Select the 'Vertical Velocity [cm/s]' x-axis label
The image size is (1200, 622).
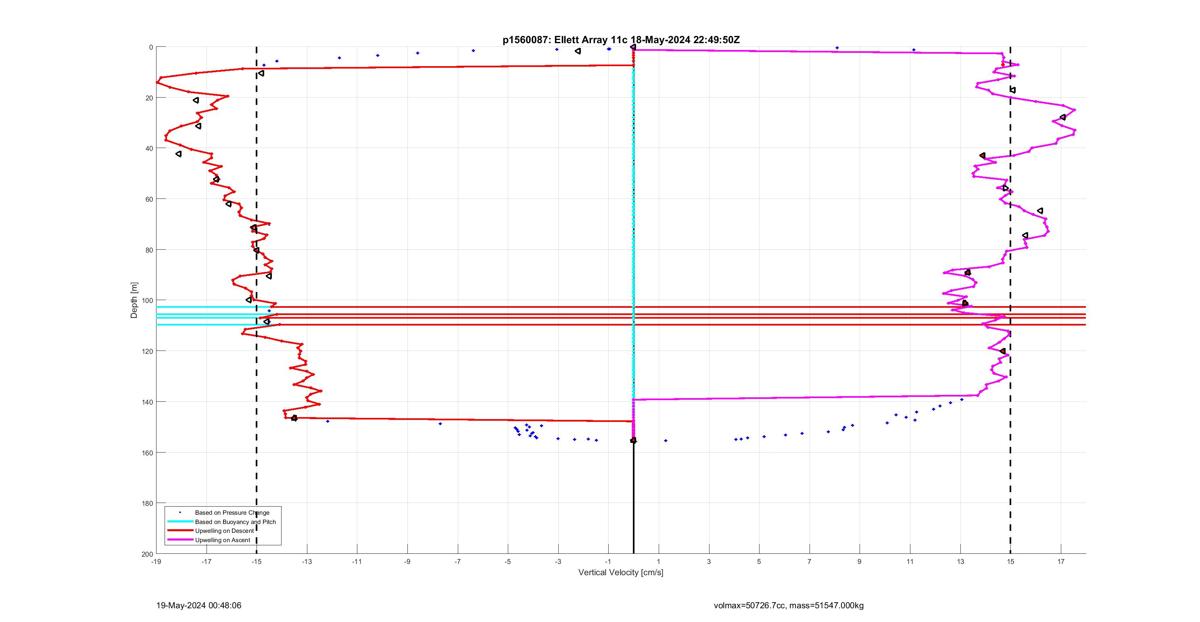pos(621,572)
